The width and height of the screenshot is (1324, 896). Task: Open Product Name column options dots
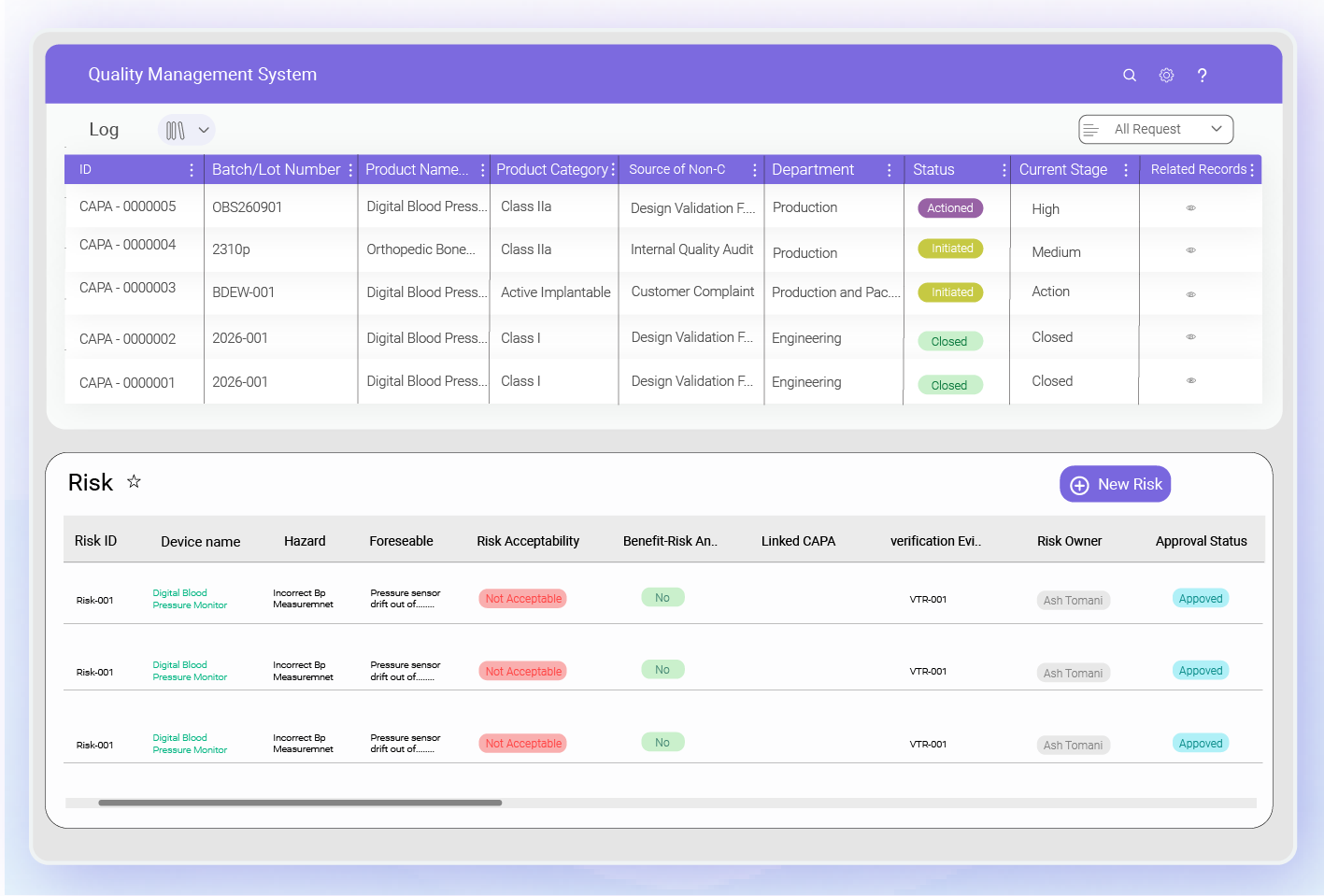[483, 170]
